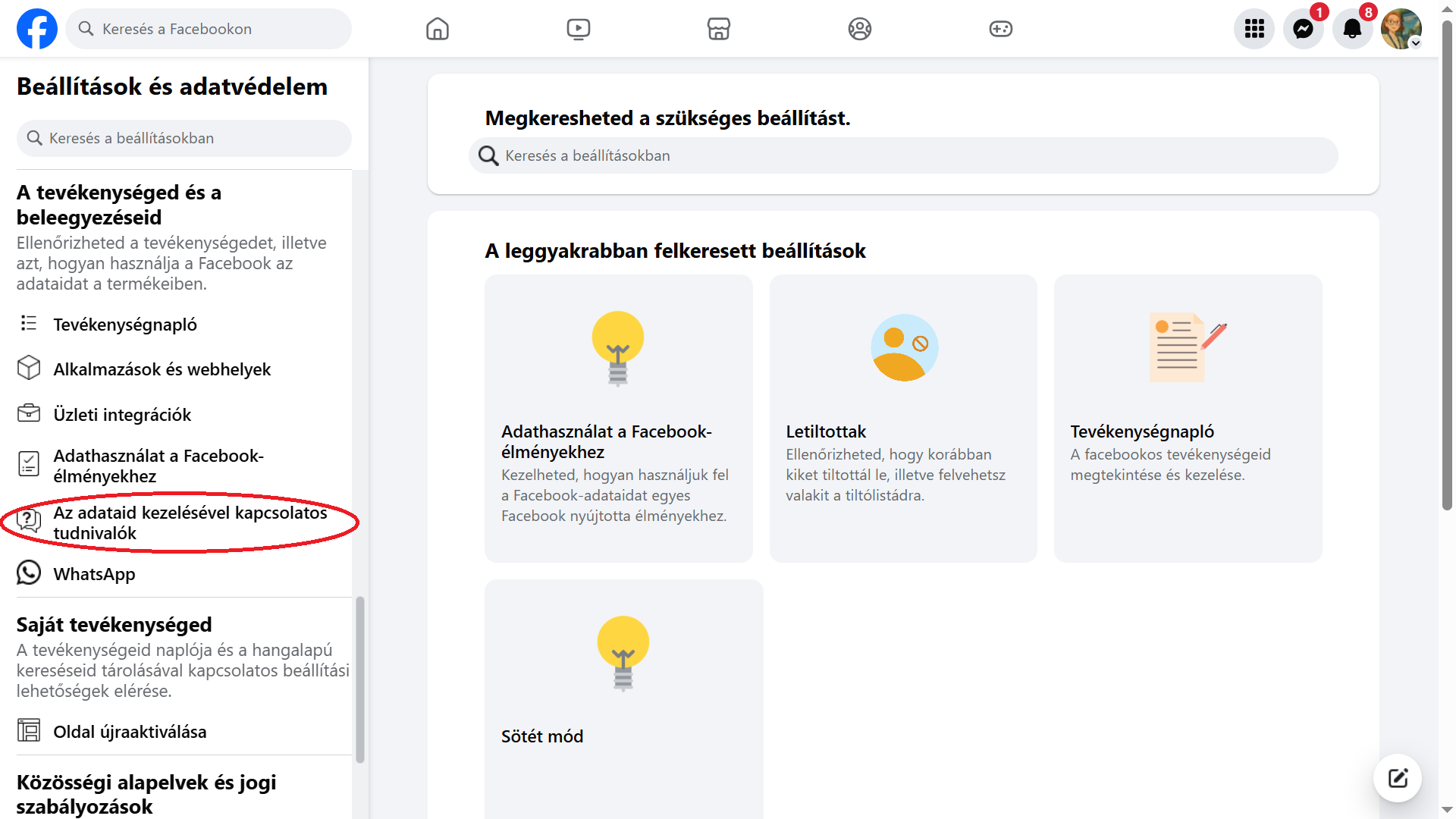The height and width of the screenshot is (819, 1456).
Task: Open the grid menu icon
Action: click(1254, 29)
